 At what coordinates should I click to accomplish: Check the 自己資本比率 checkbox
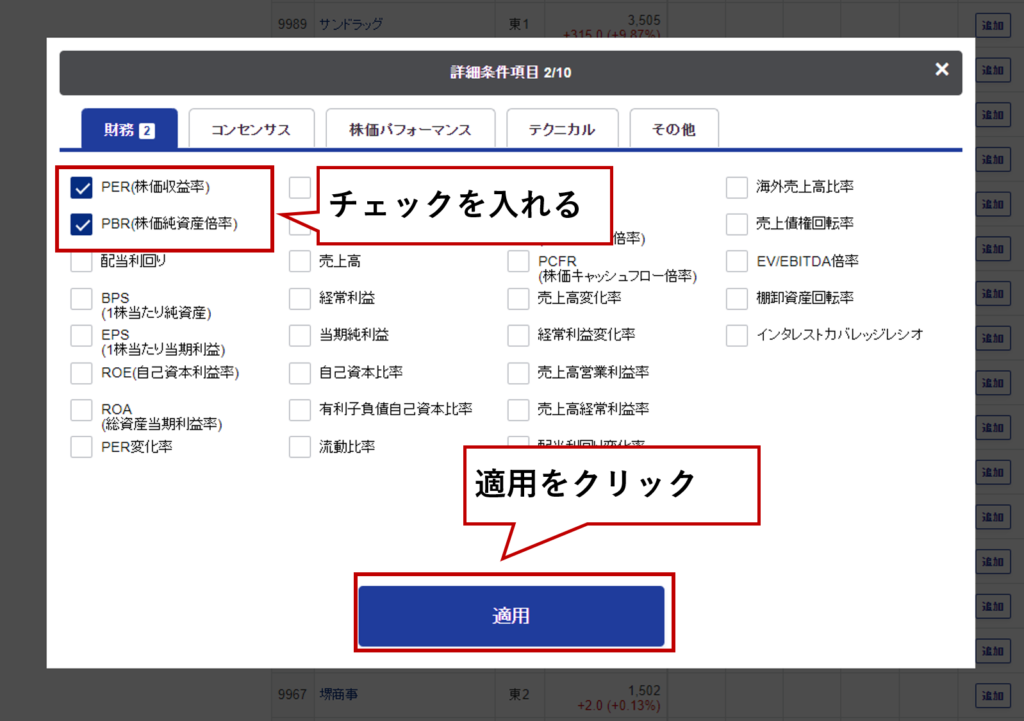[300, 373]
